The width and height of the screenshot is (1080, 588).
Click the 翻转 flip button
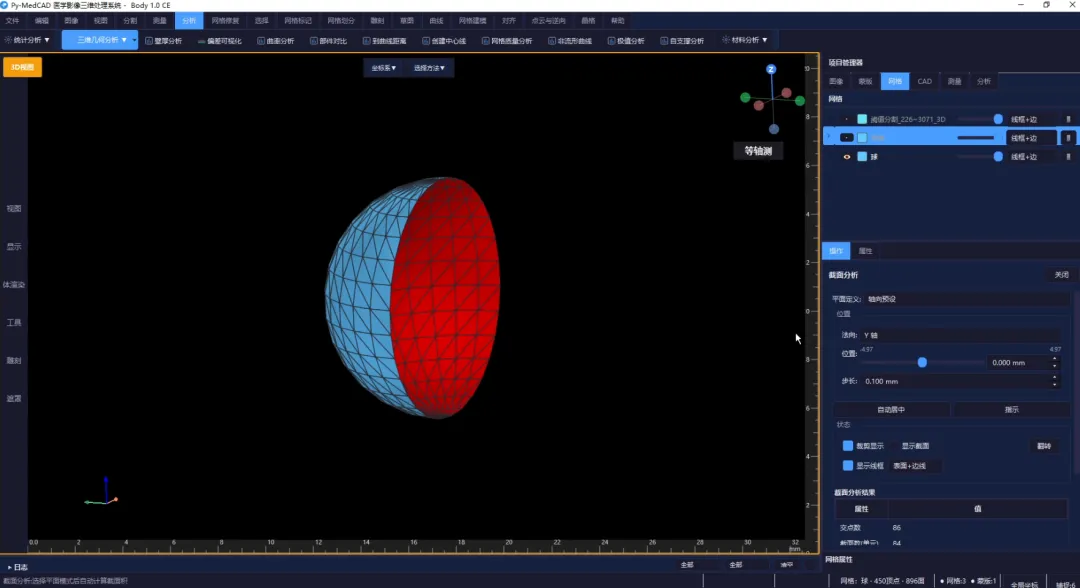[x=1044, y=446]
